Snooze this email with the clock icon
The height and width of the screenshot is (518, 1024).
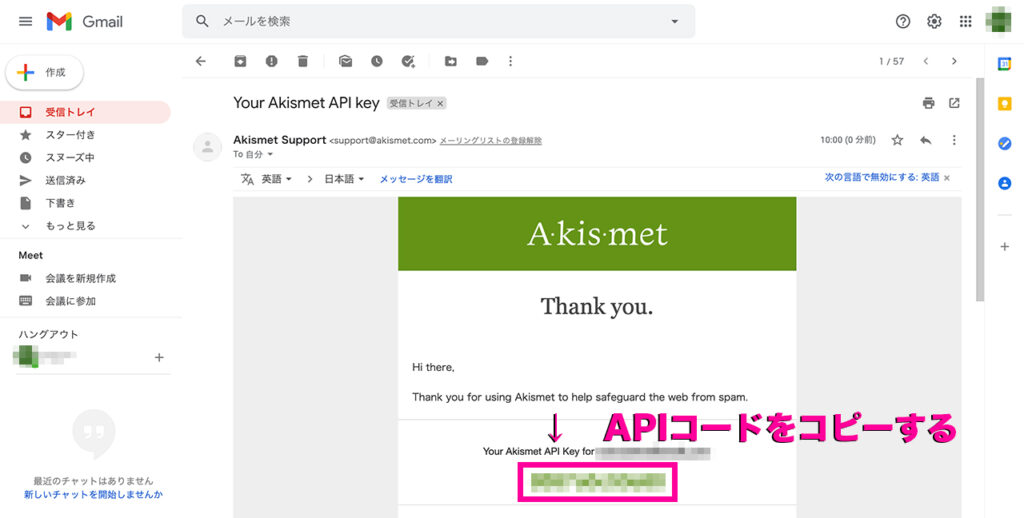[377, 61]
